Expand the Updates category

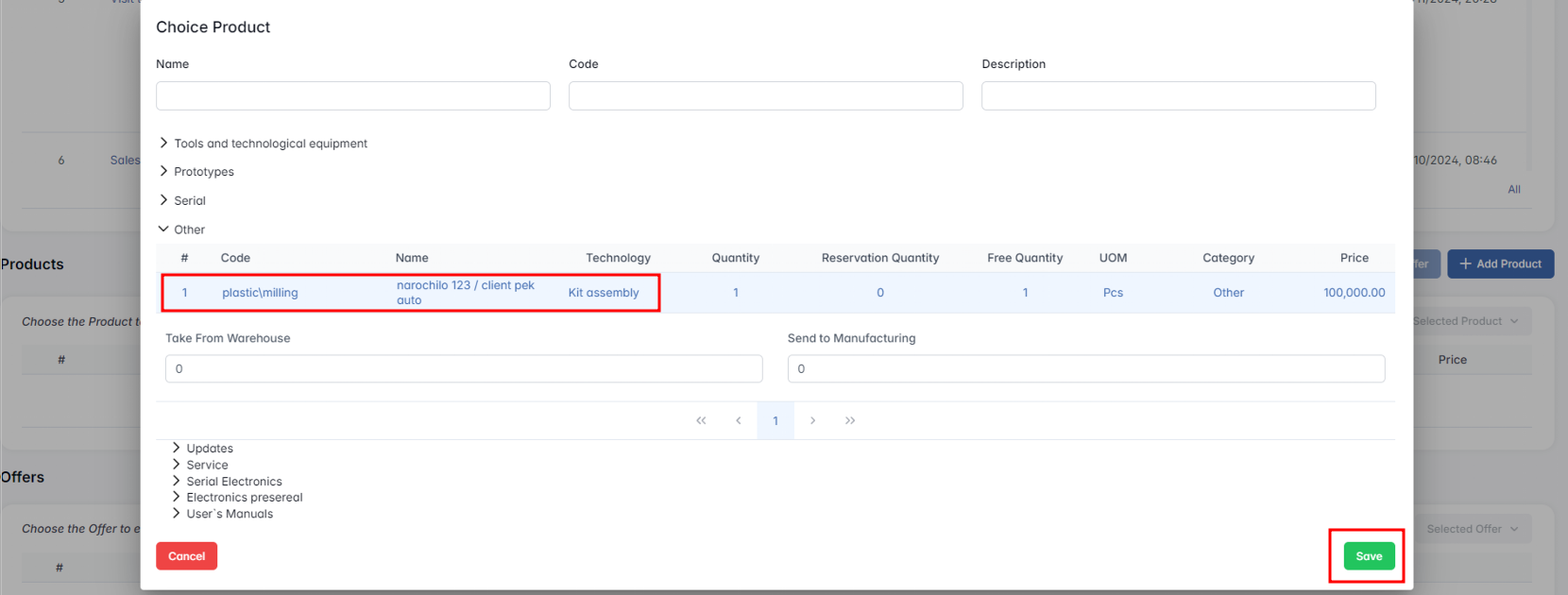click(x=177, y=449)
